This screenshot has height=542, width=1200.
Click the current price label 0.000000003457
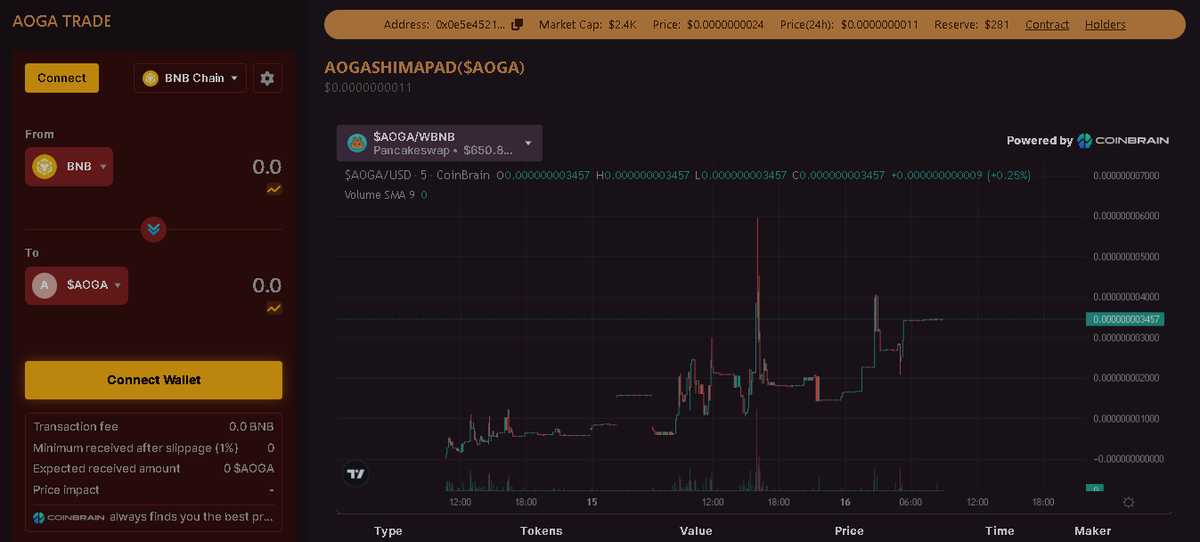pyautogui.click(x=1125, y=319)
